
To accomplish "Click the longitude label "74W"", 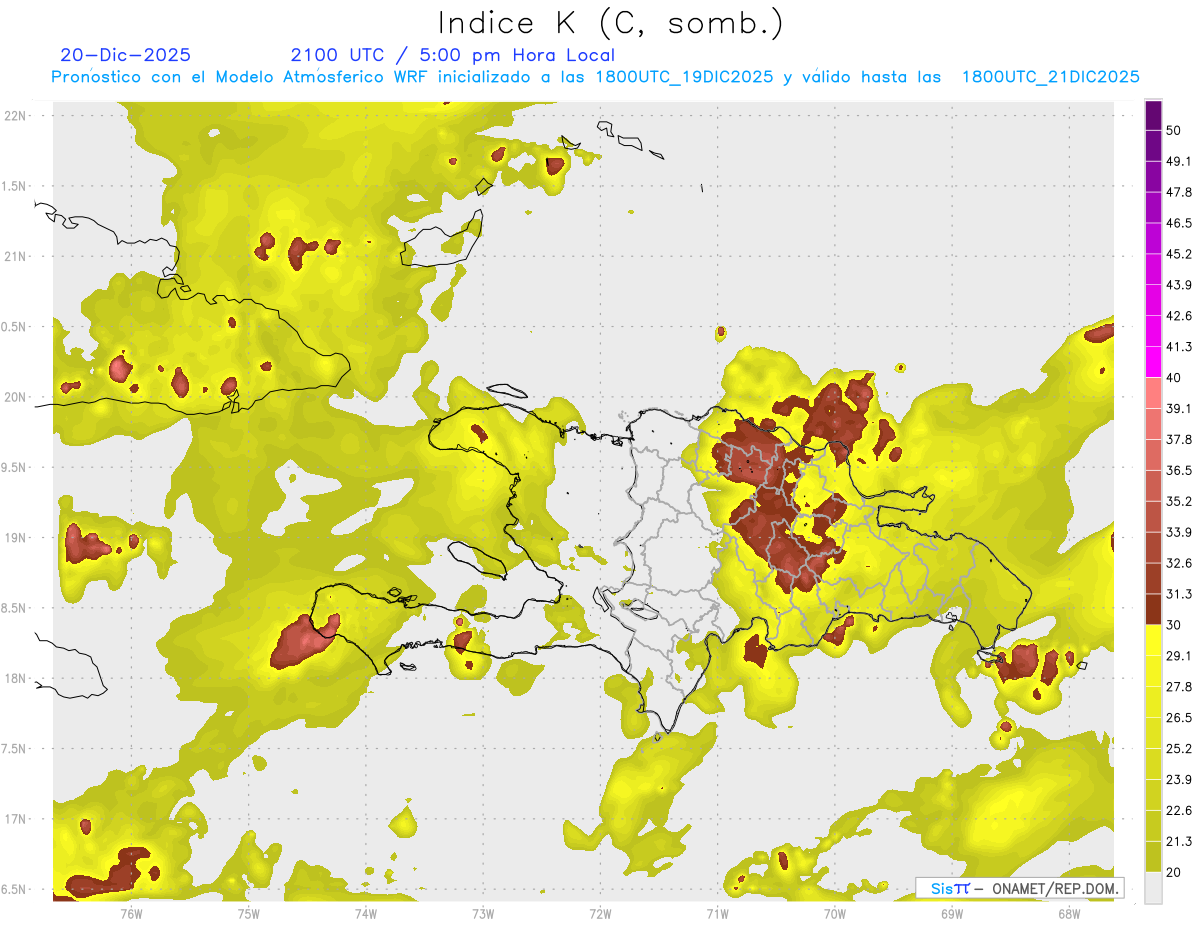I will pos(366,913).
